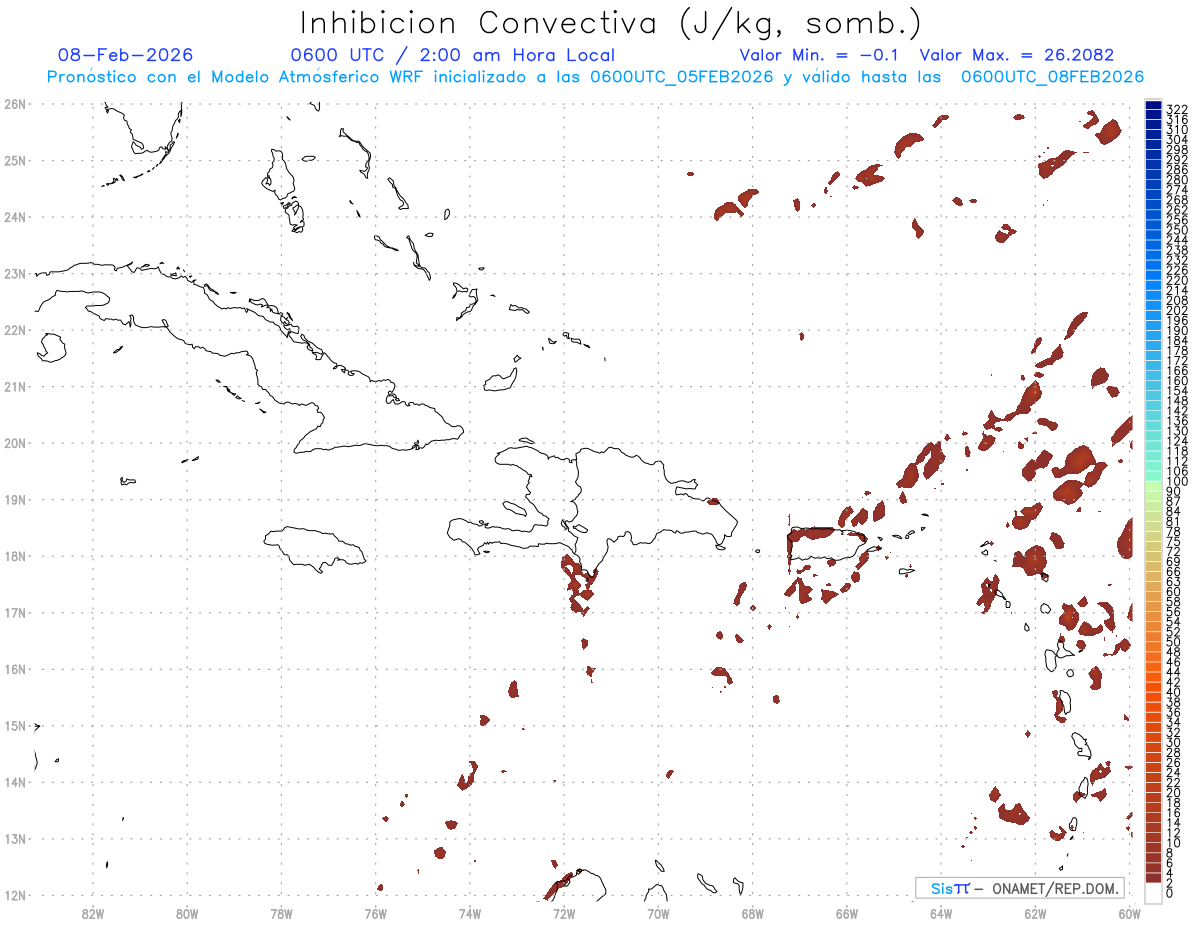Click the color bar label '50'
1200x927 pixels.
coord(1174,642)
